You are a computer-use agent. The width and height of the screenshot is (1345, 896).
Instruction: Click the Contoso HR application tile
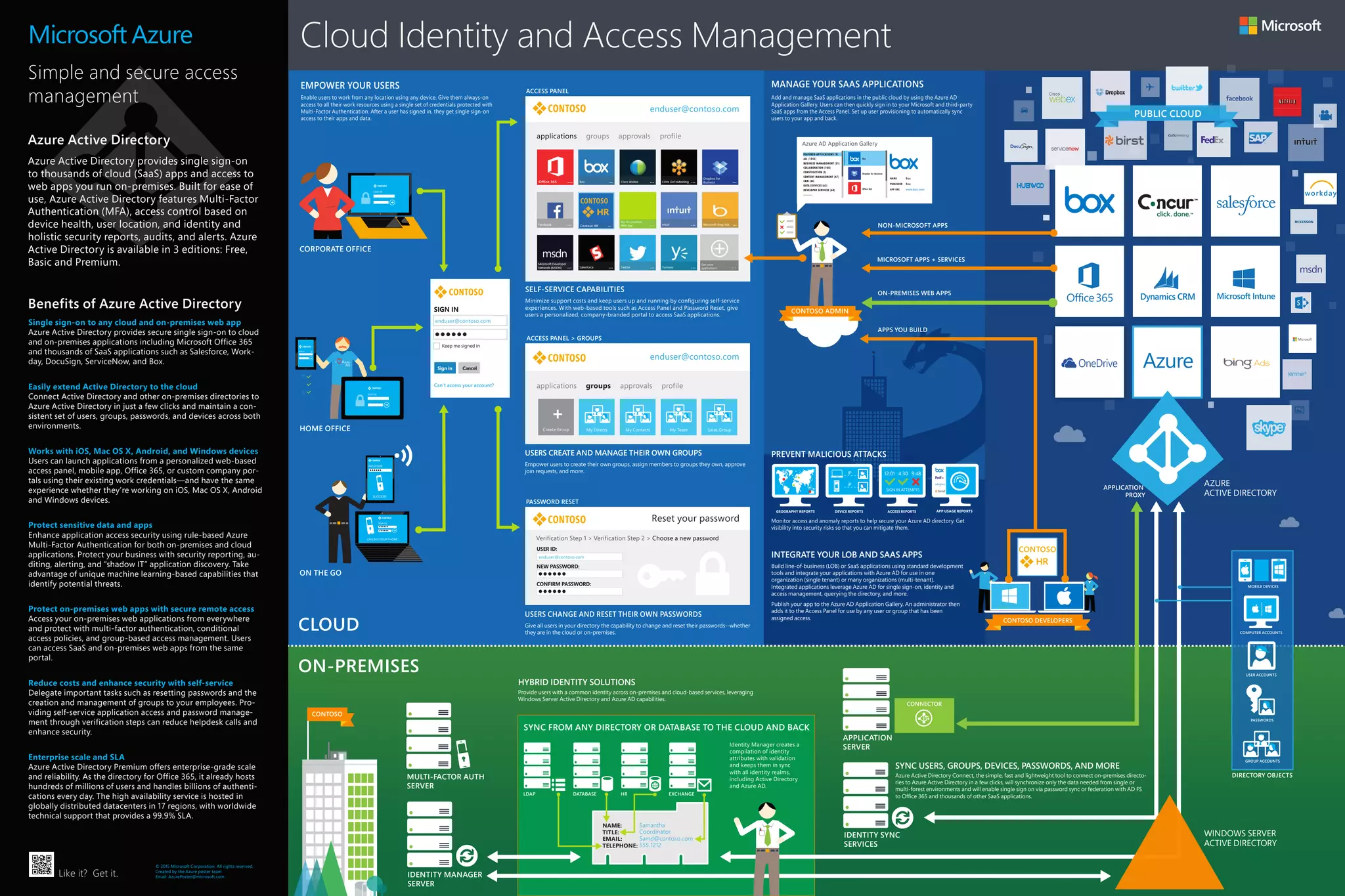[x=596, y=210]
